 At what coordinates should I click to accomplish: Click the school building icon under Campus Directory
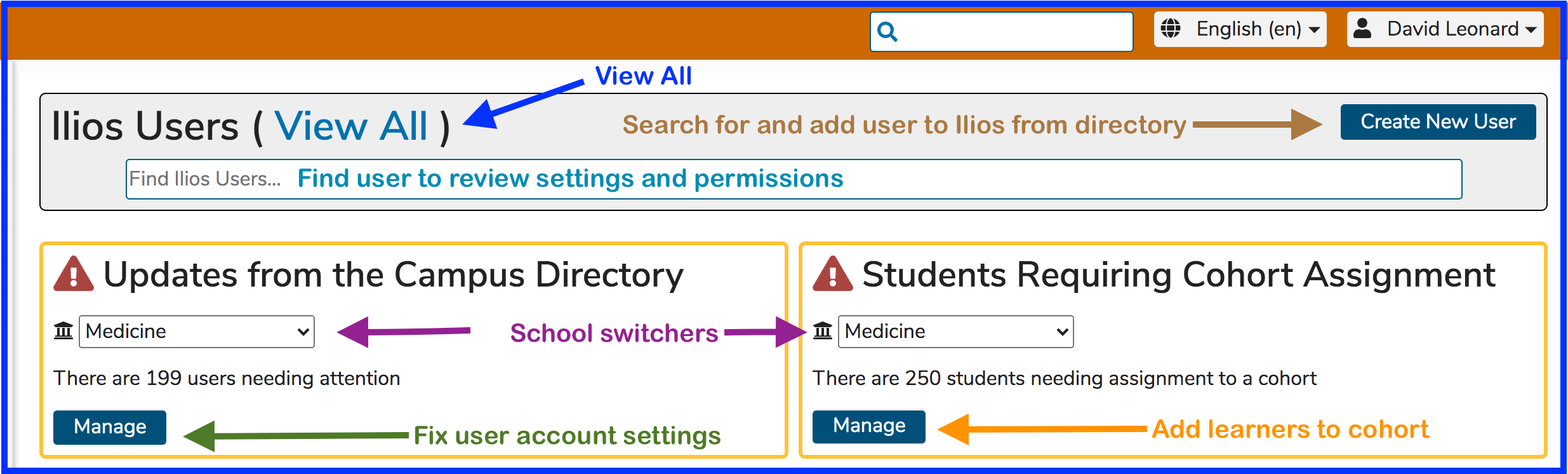pos(63,331)
